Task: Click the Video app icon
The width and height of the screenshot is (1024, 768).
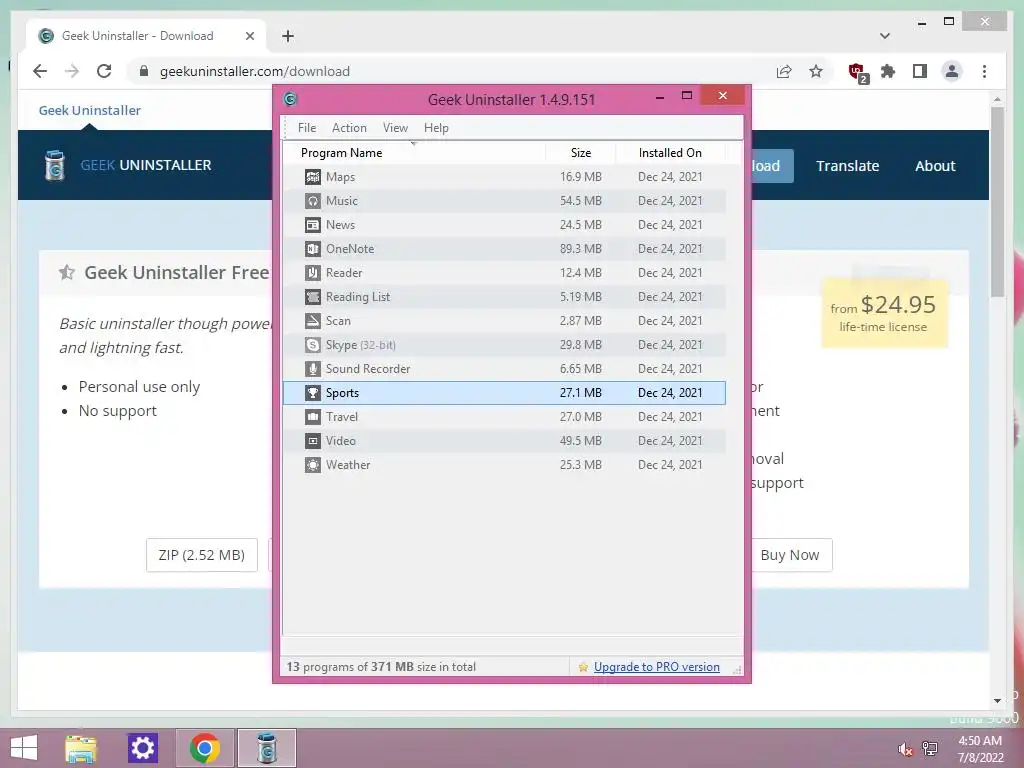Action: pyautogui.click(x=313, y=441)
